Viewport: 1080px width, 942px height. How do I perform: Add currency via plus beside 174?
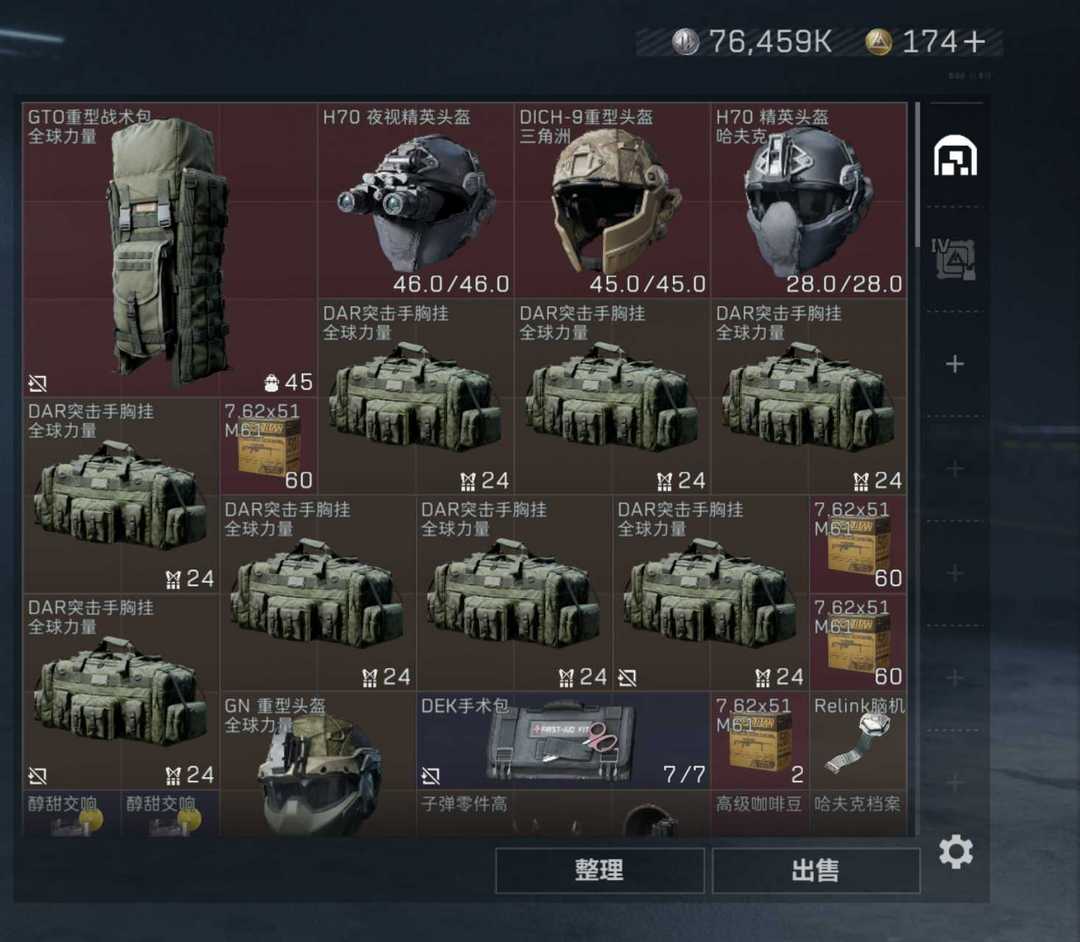coord(974,42)
